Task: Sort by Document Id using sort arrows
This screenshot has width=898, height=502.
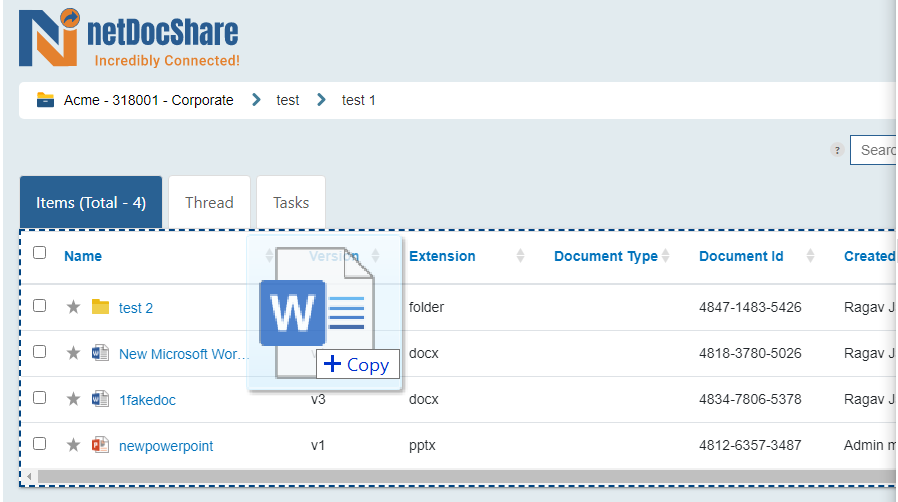Action: (810, 256)
